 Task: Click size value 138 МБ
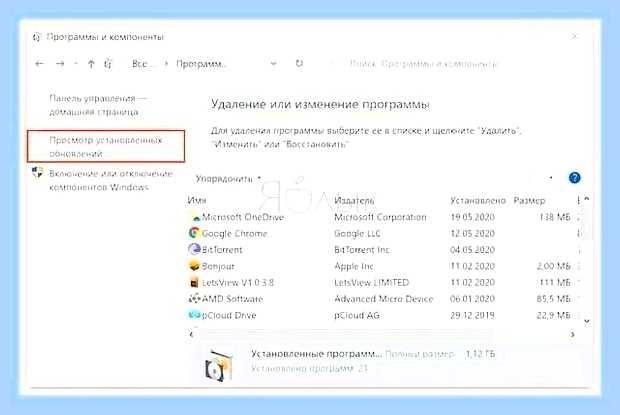(x=555, y=217)
